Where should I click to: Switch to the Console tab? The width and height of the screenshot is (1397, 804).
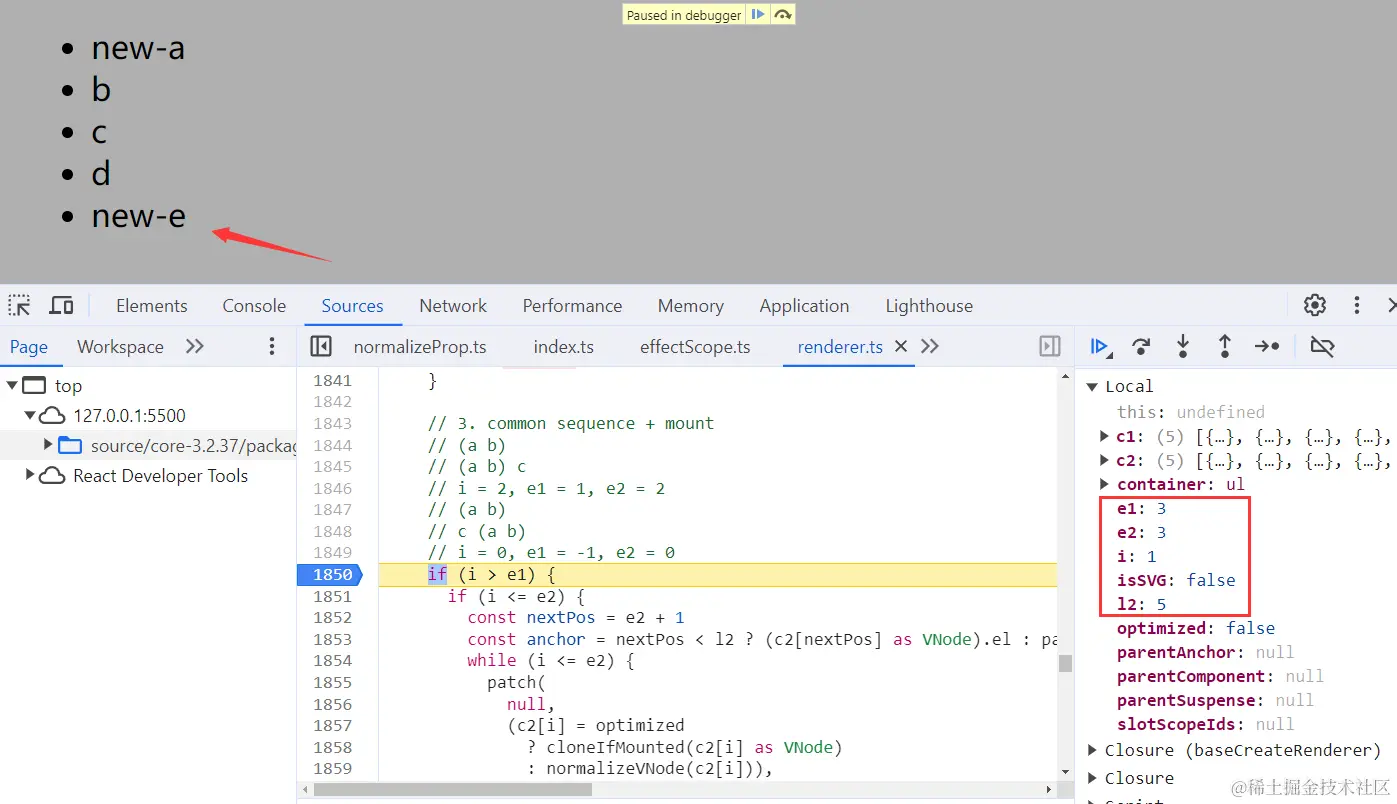pos(254,306)
